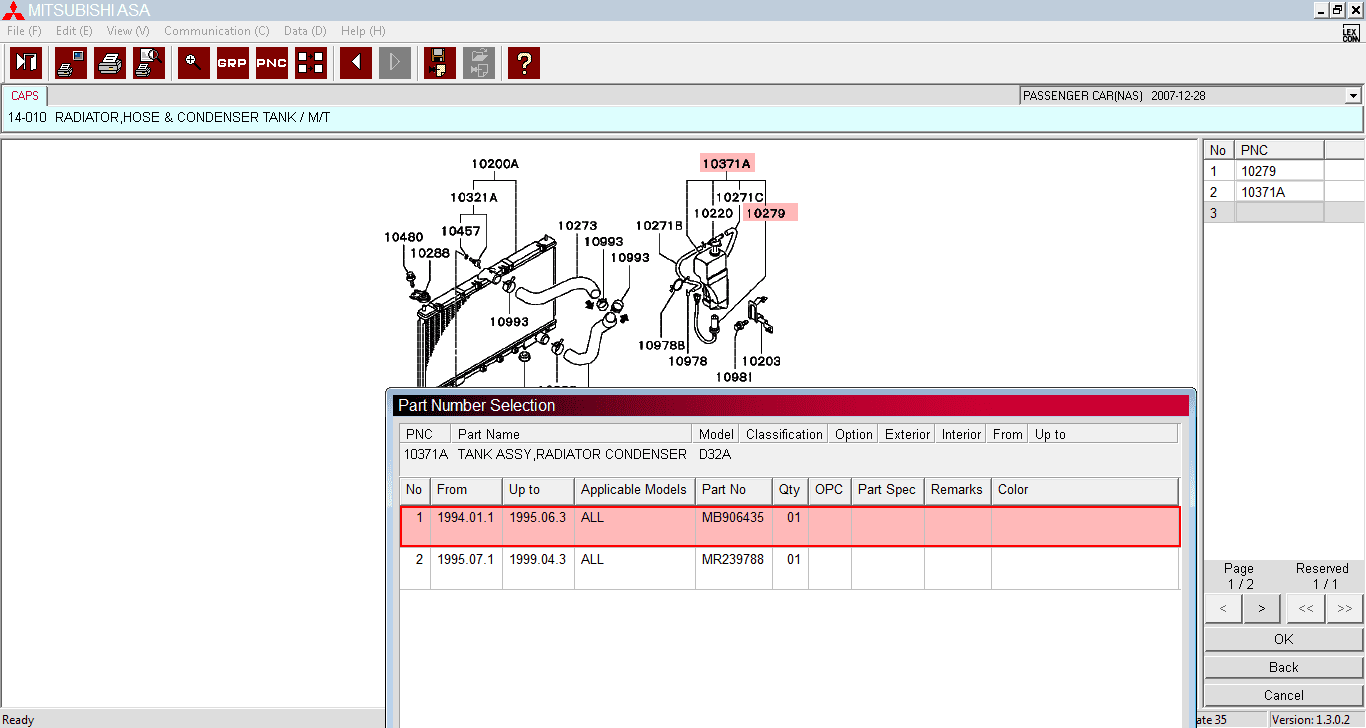Click the OPC column header
1366x728 pixels.
(829, 490)
